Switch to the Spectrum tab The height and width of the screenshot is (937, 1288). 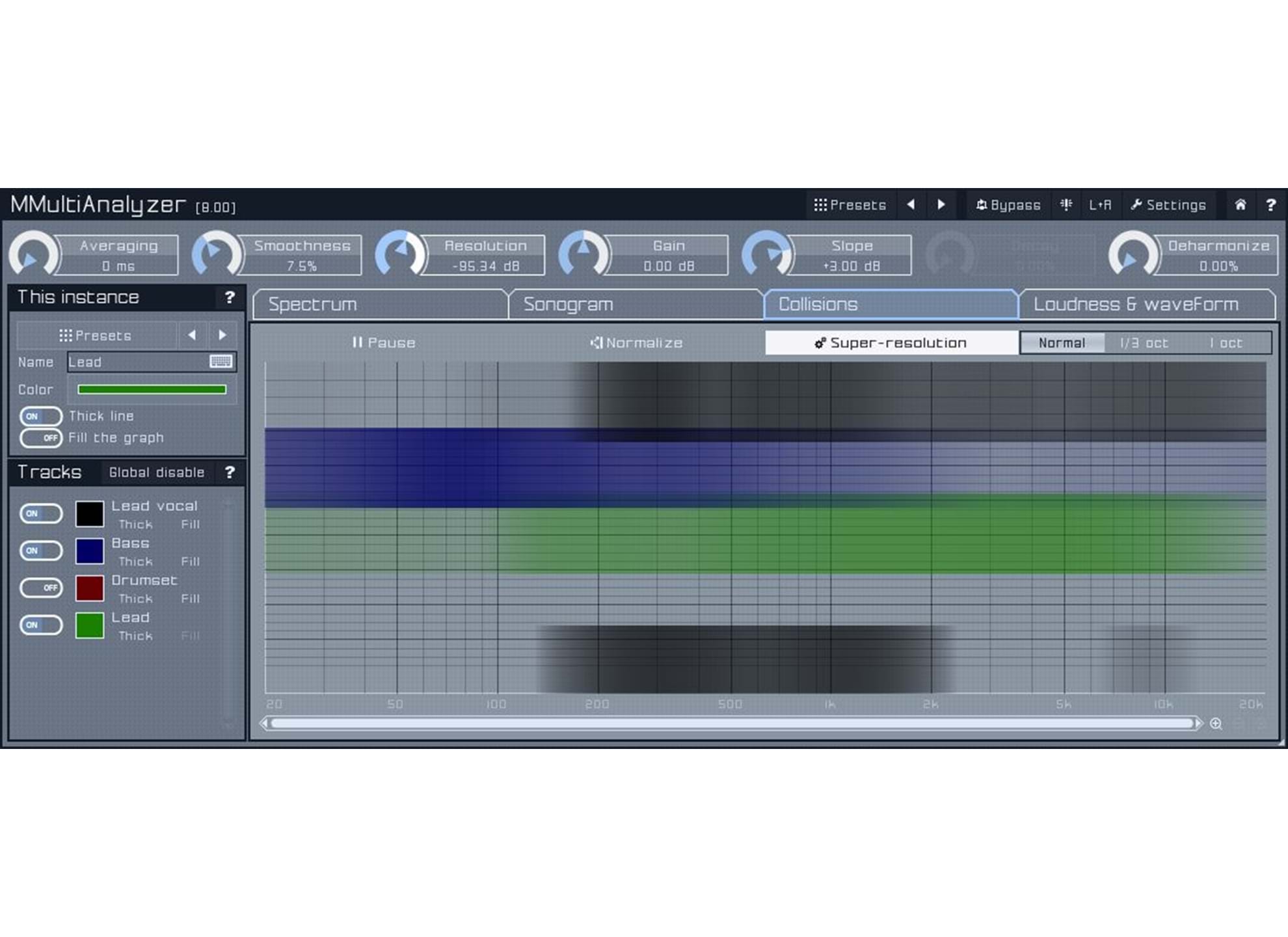pos(381,304)
